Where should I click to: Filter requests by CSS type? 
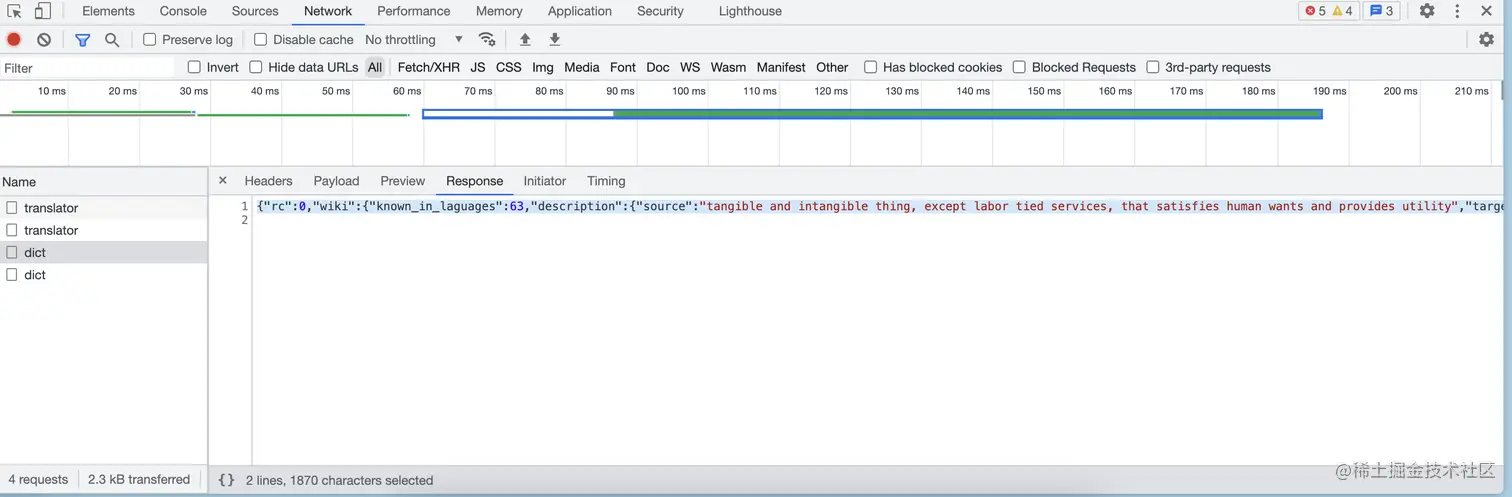tap(509, 67)
